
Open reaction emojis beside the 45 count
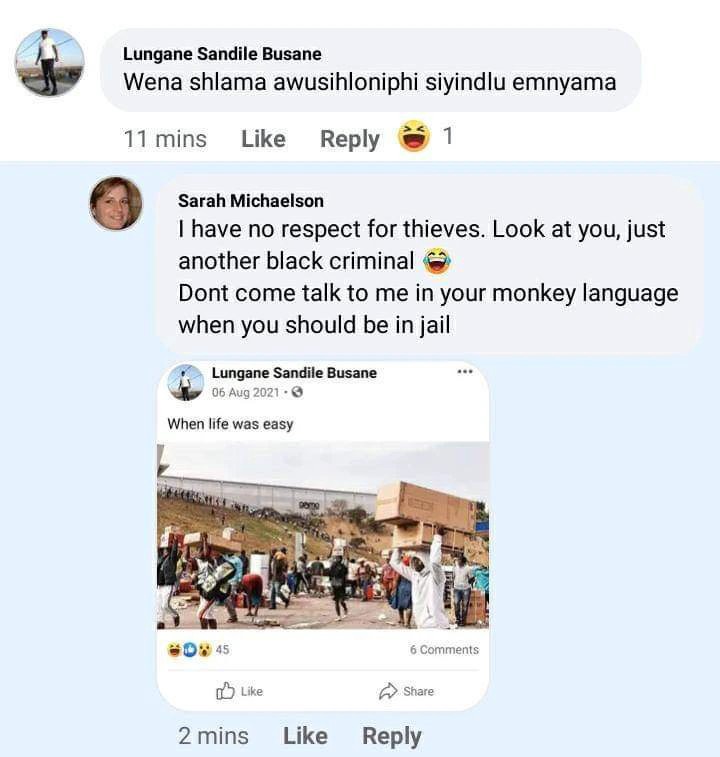point(190,650)
